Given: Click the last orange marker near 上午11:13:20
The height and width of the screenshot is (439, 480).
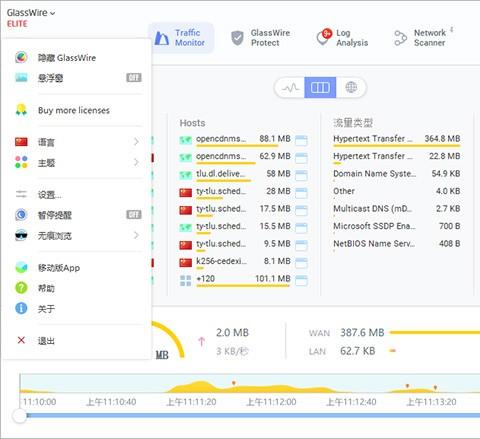Looking at the screenshot, I should coord(435,387).
